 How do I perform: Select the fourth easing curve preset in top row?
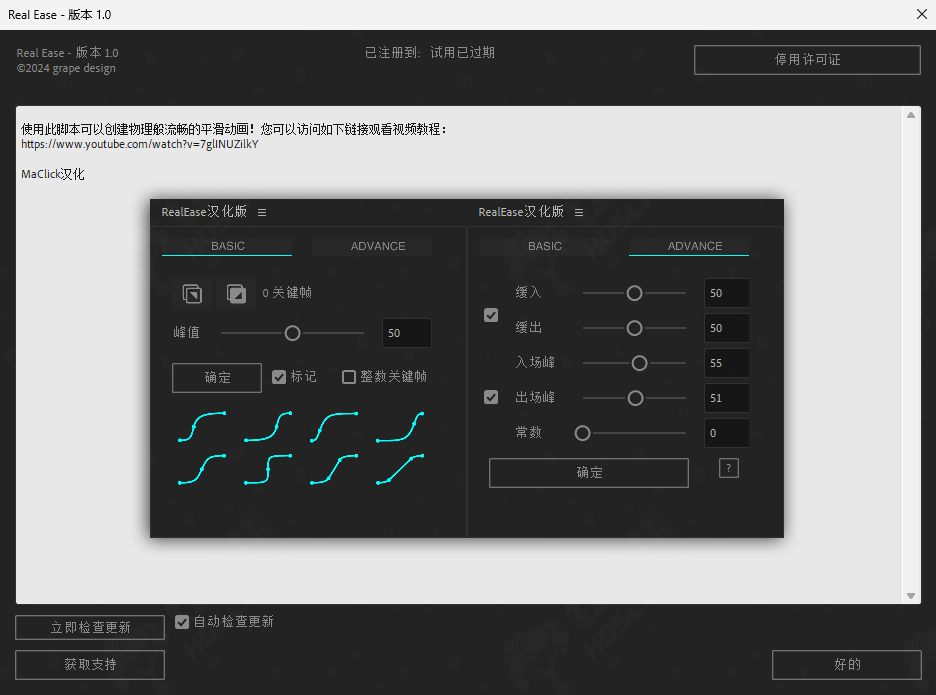point(400,426)
